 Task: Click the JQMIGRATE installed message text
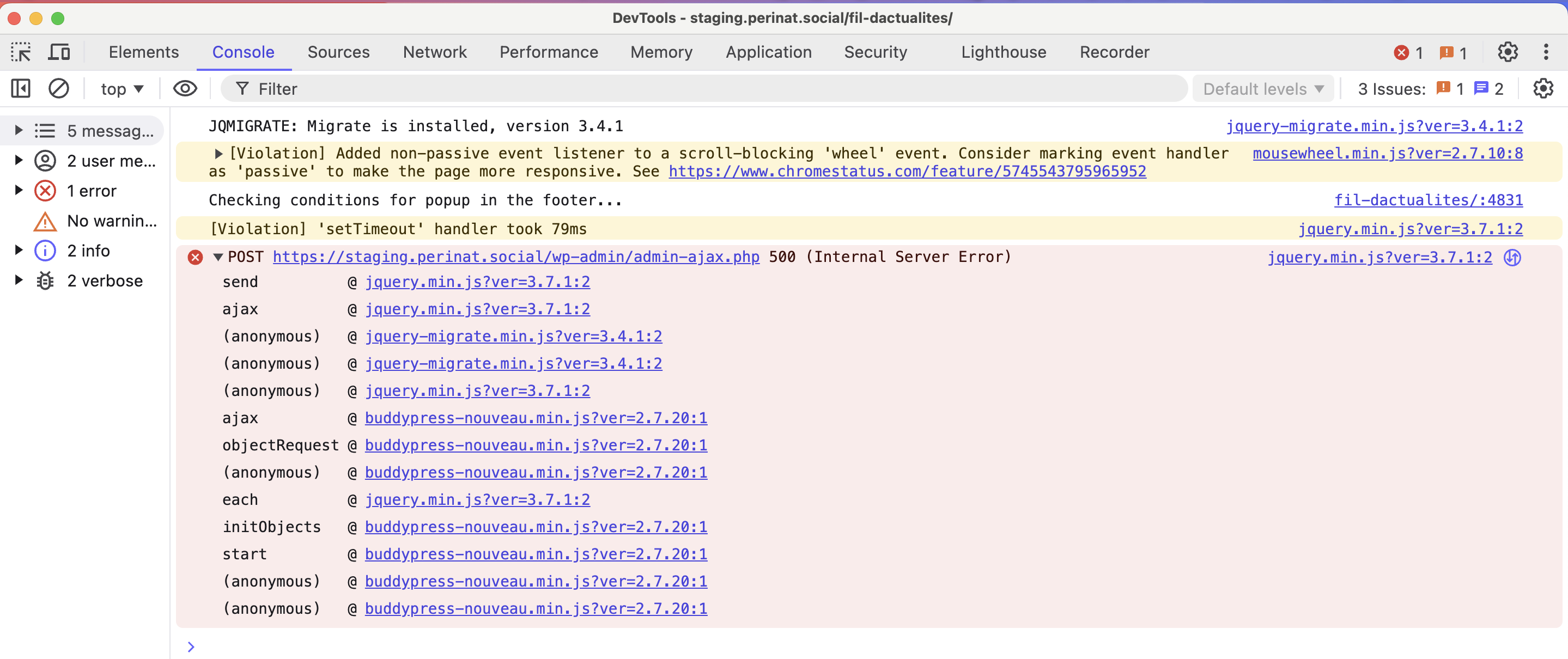tap(416, 126)
